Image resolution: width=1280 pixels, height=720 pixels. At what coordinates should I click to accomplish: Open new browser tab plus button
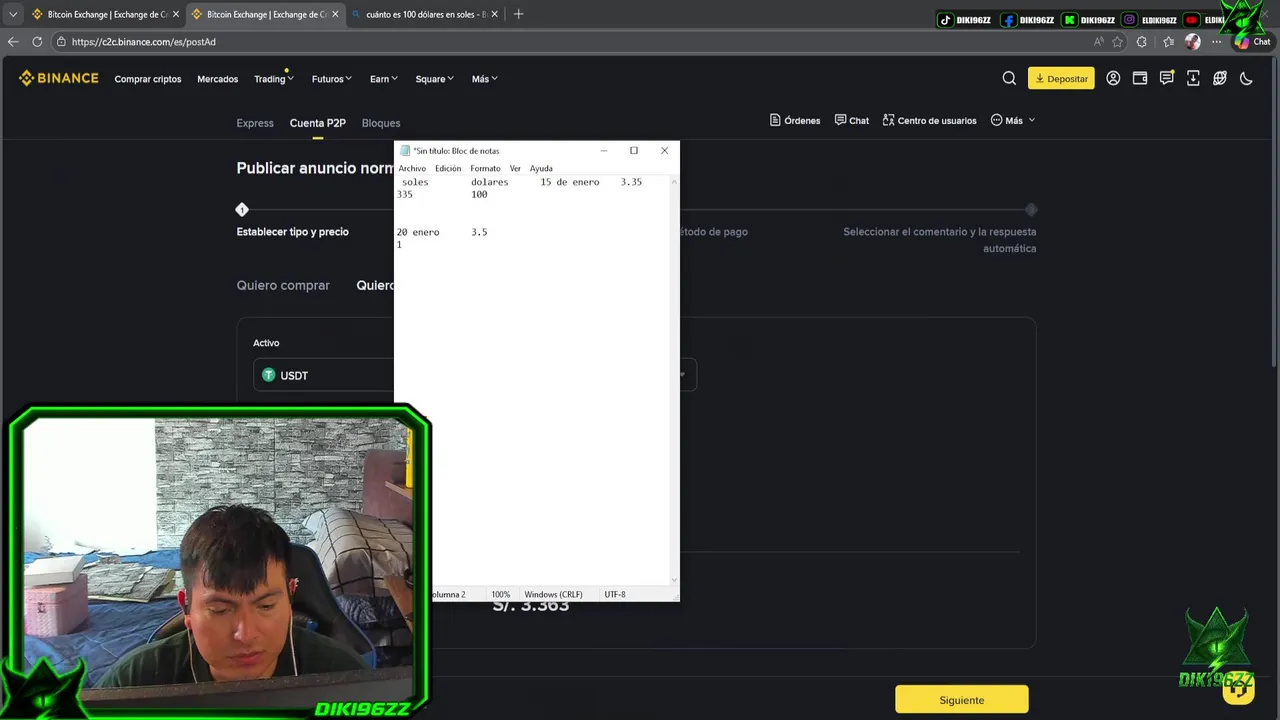(518, 14)
